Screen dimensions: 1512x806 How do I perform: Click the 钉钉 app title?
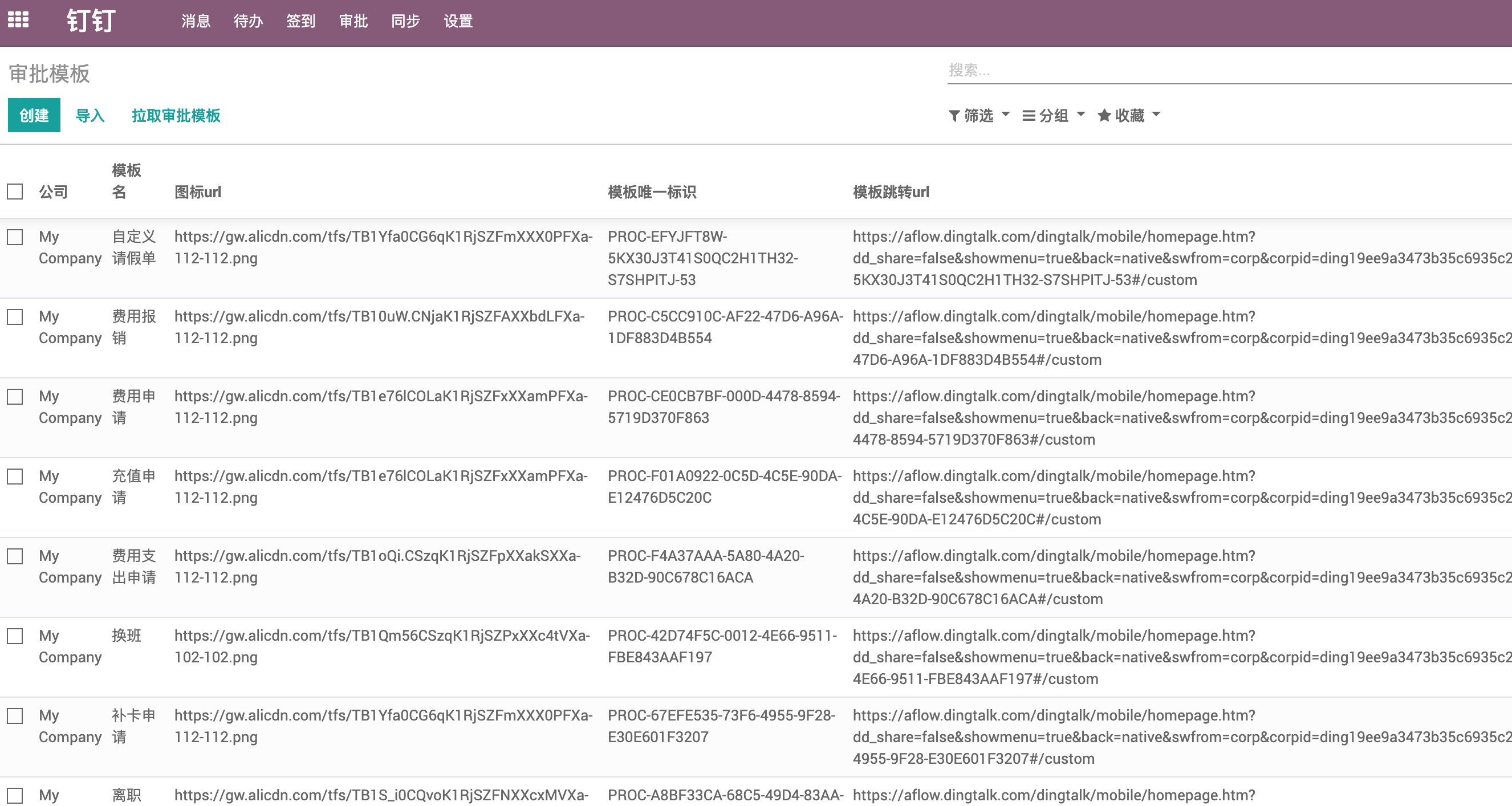[x=91, y=21]
